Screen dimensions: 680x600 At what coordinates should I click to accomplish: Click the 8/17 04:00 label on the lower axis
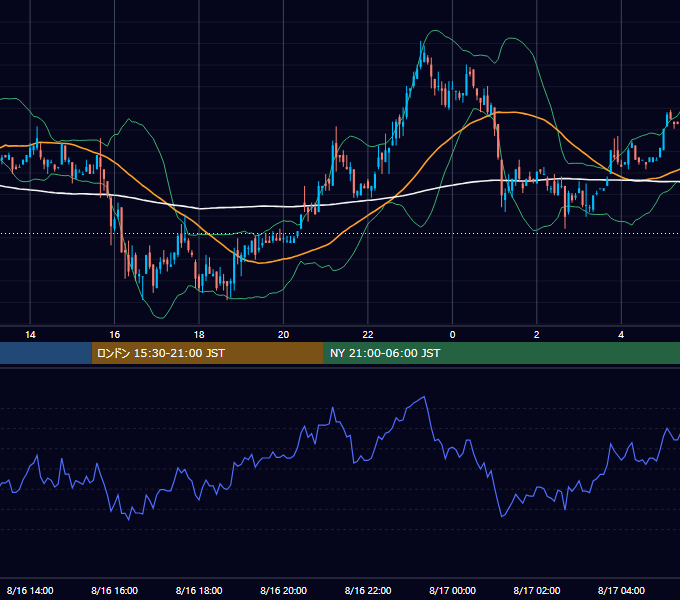pos(621,590)
